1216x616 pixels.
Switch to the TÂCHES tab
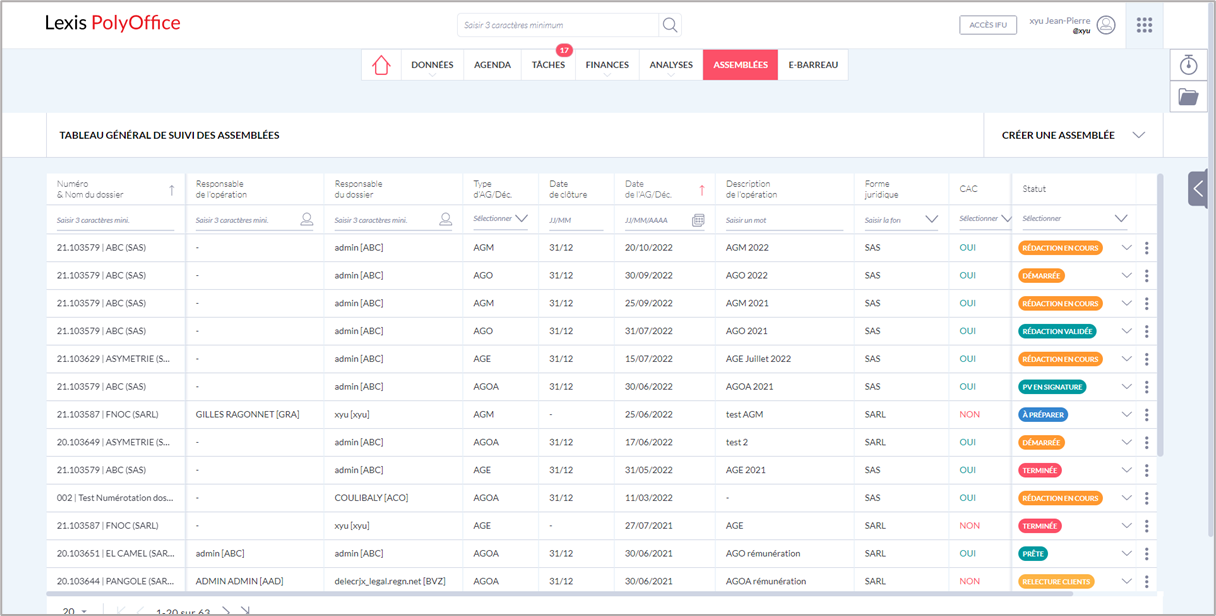tap(548, 64)
